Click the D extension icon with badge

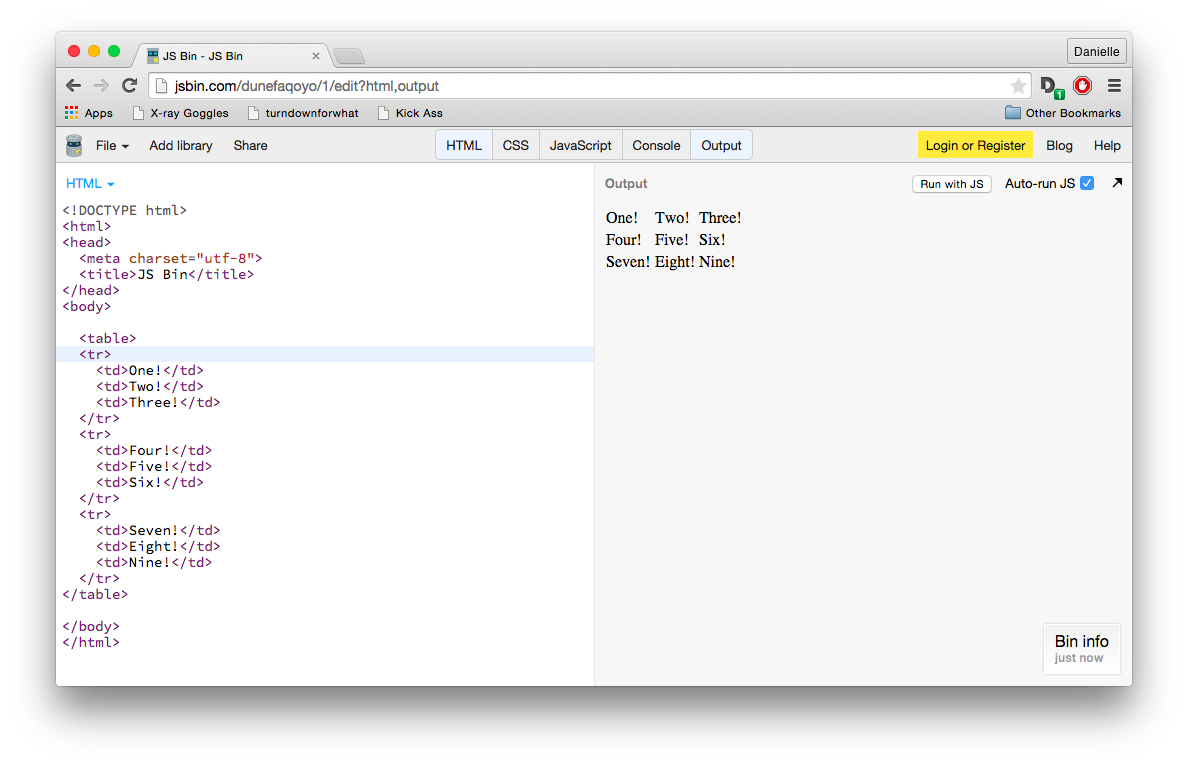(1052, 87)
